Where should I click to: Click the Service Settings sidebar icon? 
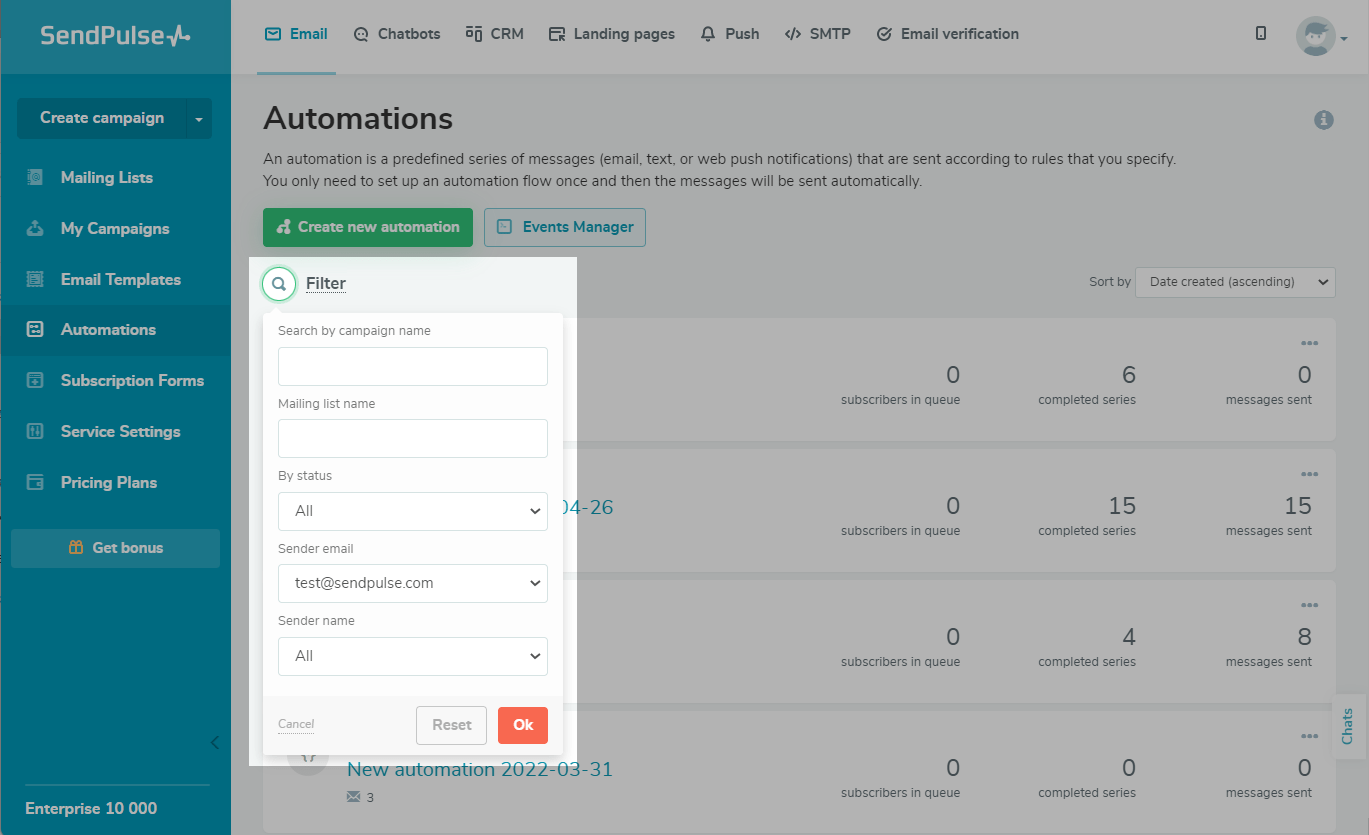pyautogui.click(x=35, y=431)
